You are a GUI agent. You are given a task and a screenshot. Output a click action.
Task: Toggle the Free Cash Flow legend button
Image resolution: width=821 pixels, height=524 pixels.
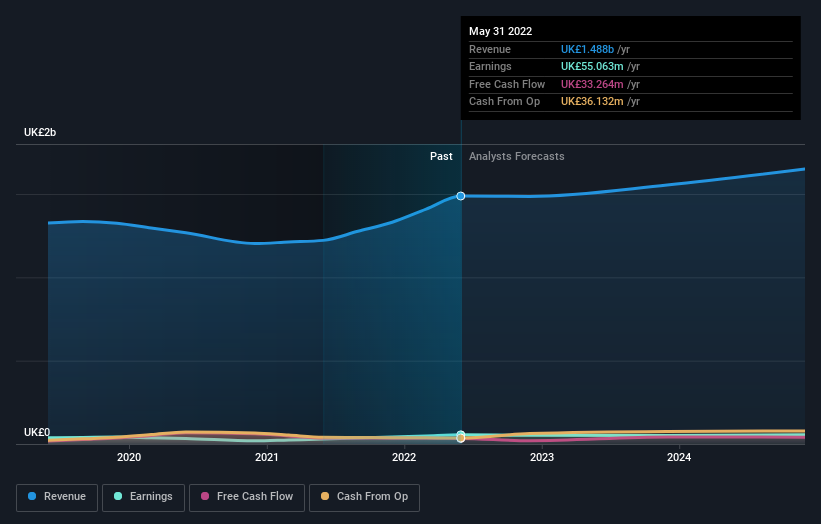(247, 497)
